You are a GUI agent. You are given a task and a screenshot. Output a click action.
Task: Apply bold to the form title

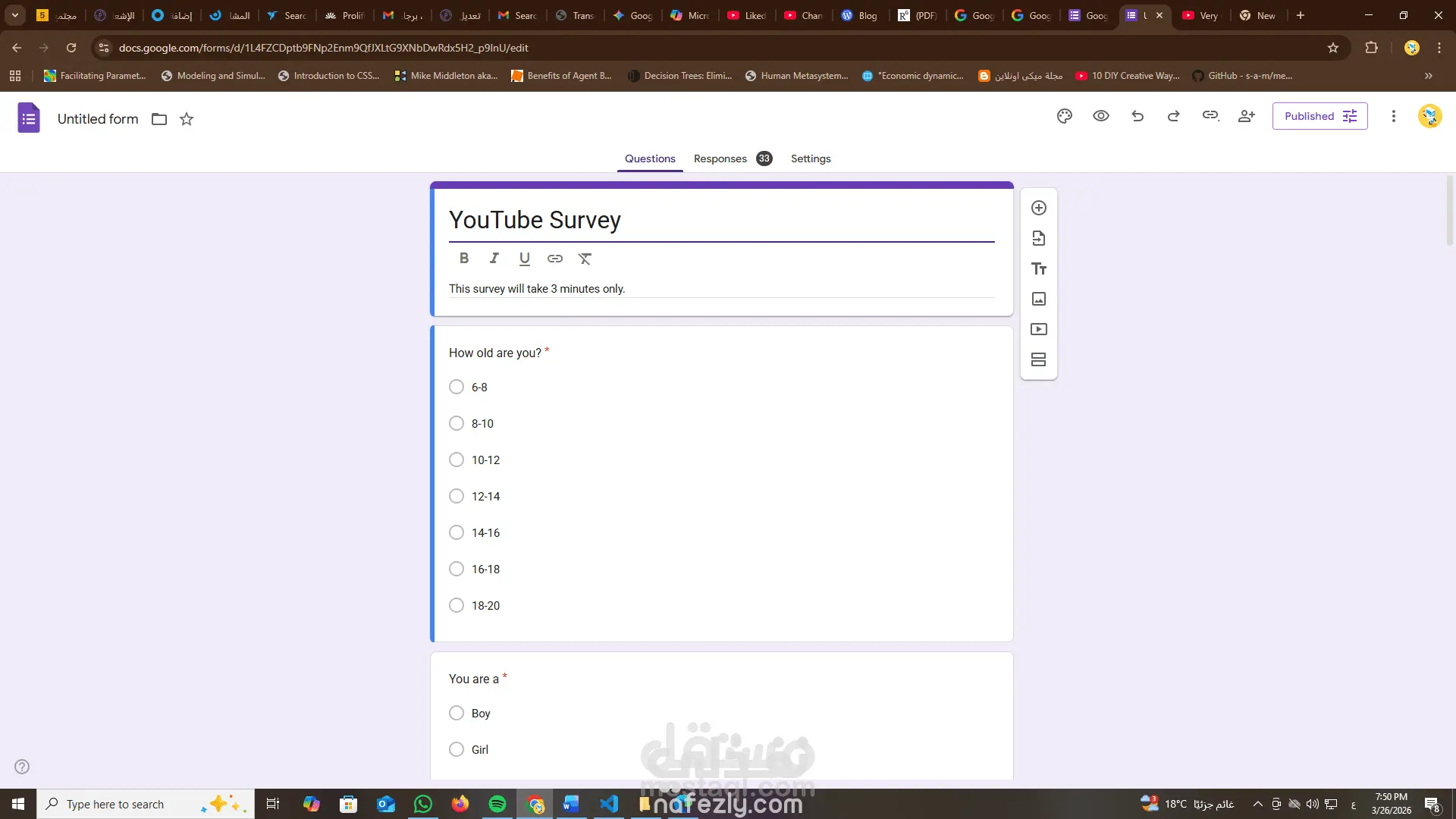click(464, 259)
